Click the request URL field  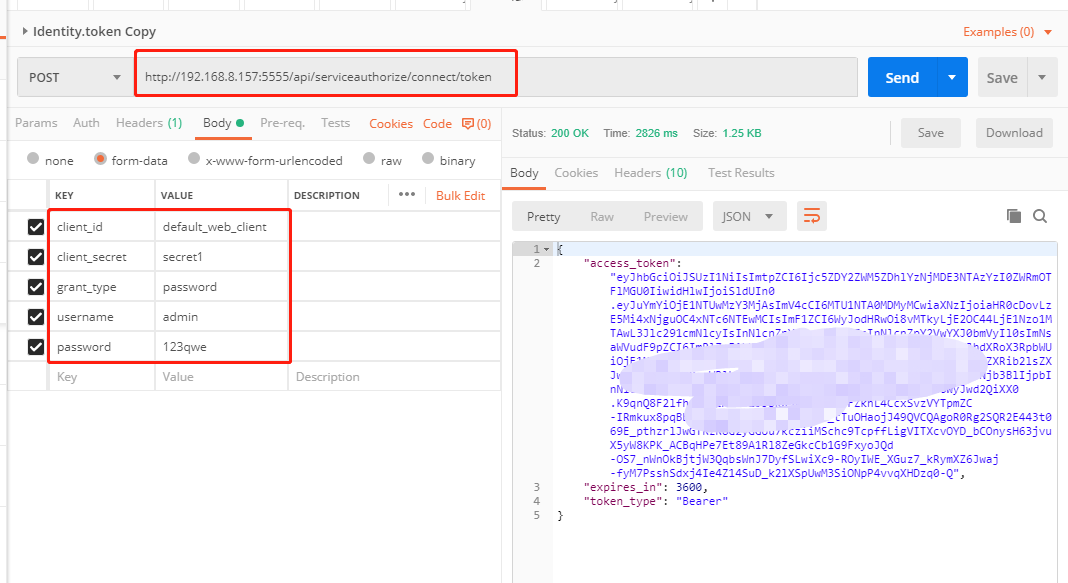497,77
